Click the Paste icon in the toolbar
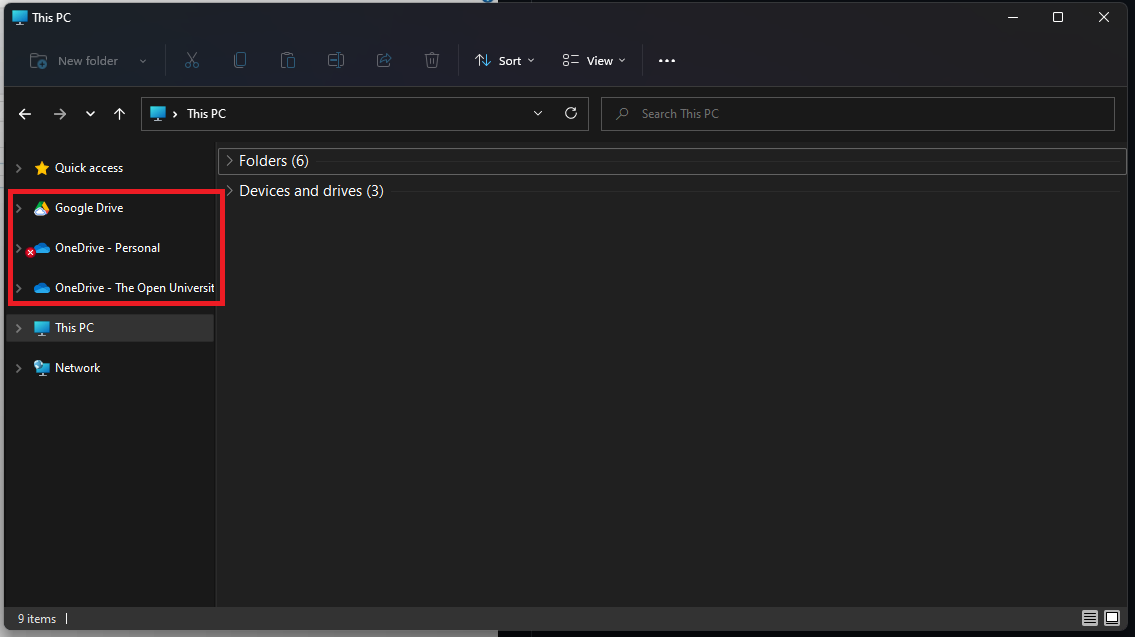The image size is (1135, 637). coord(288,60)
